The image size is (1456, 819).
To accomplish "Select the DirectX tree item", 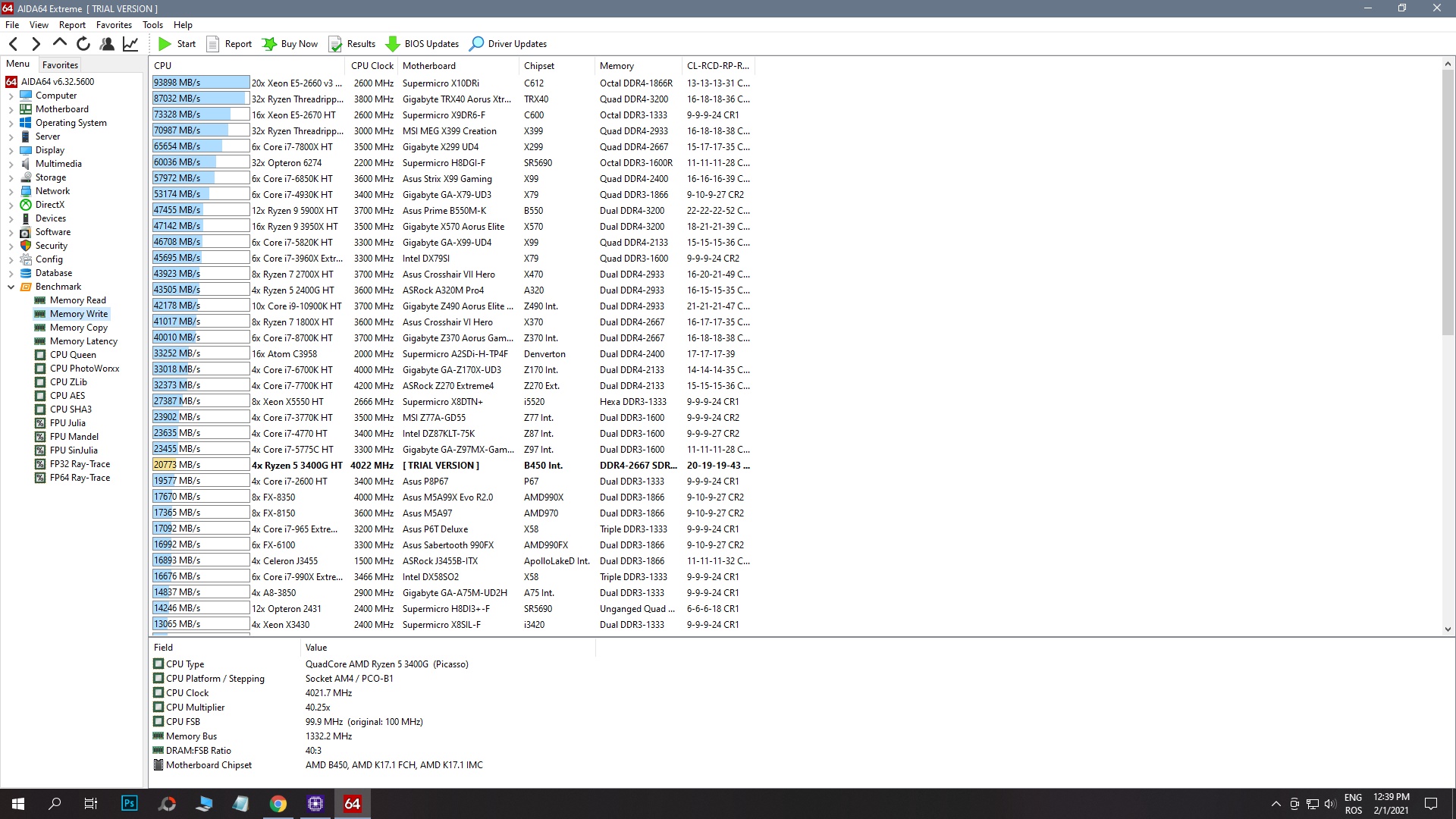I will 49,205.
